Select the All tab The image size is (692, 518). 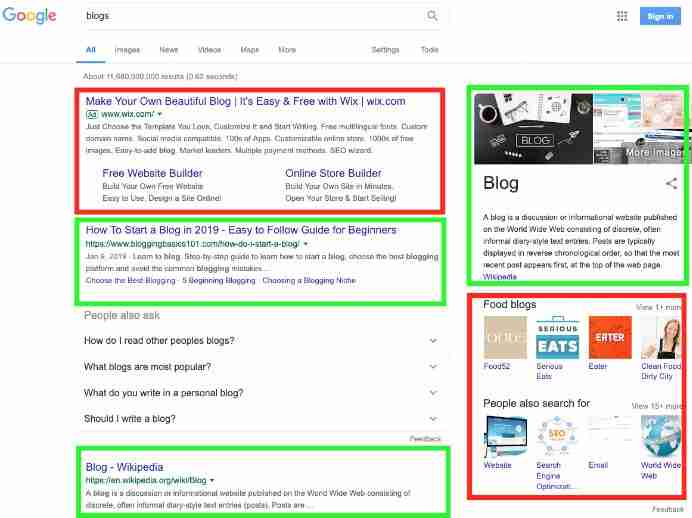90,50
